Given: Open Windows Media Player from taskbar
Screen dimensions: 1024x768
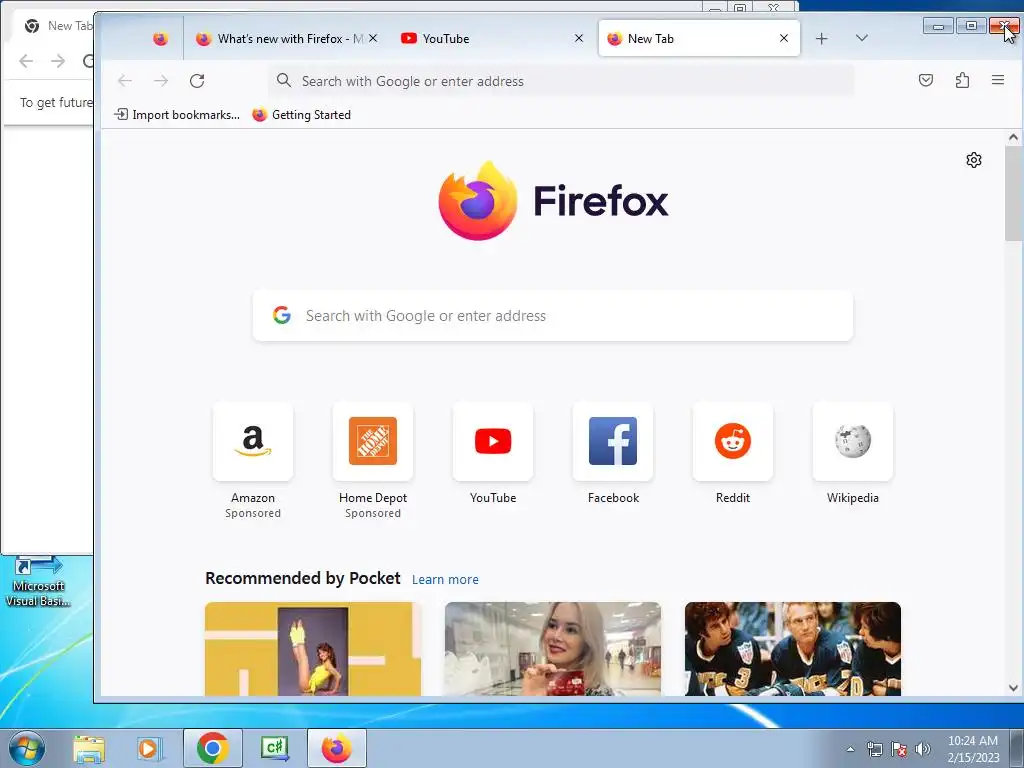Looking at the screenshot, I should [149, 748].
